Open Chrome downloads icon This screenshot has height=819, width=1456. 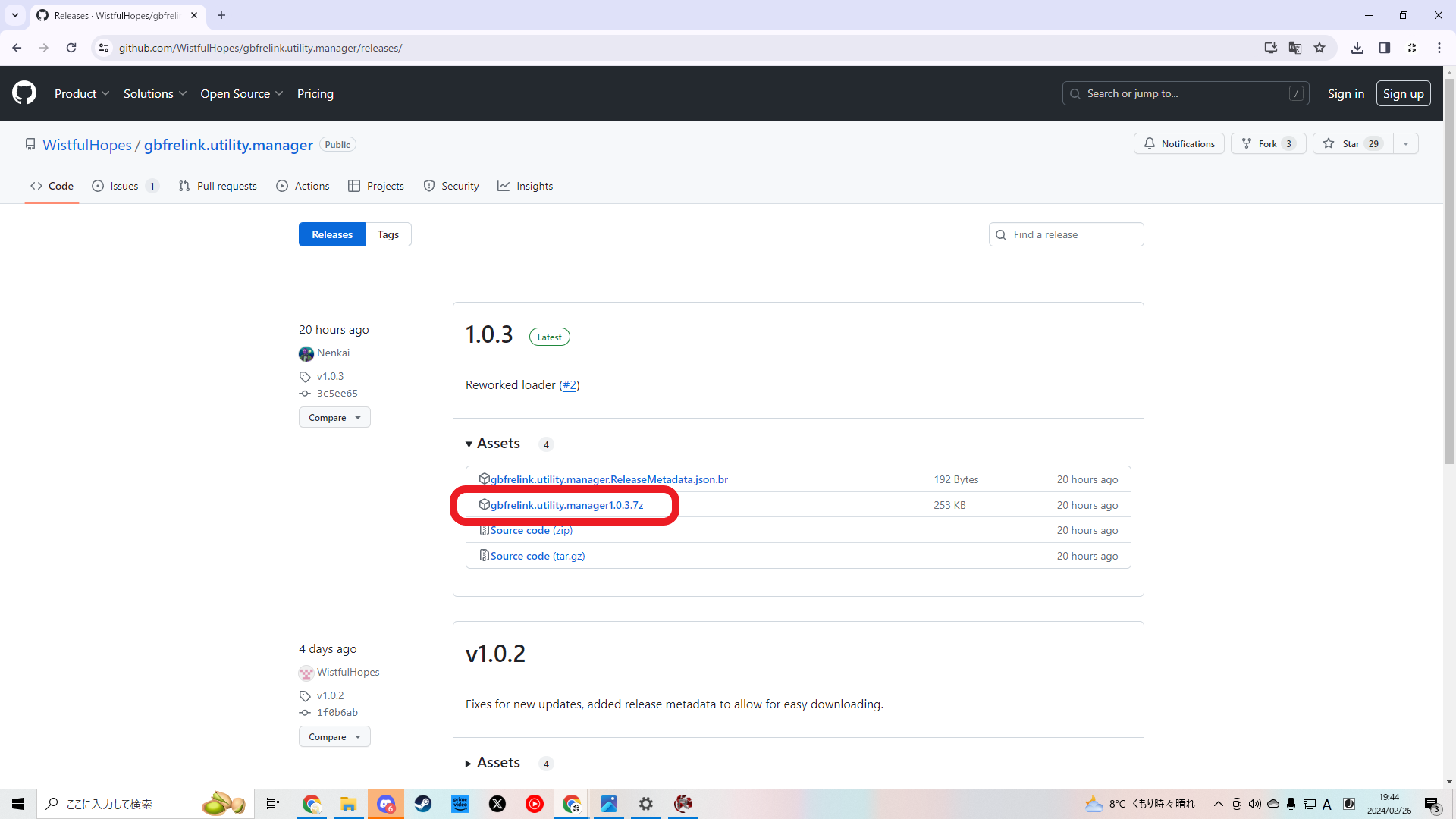[1357, 48]
